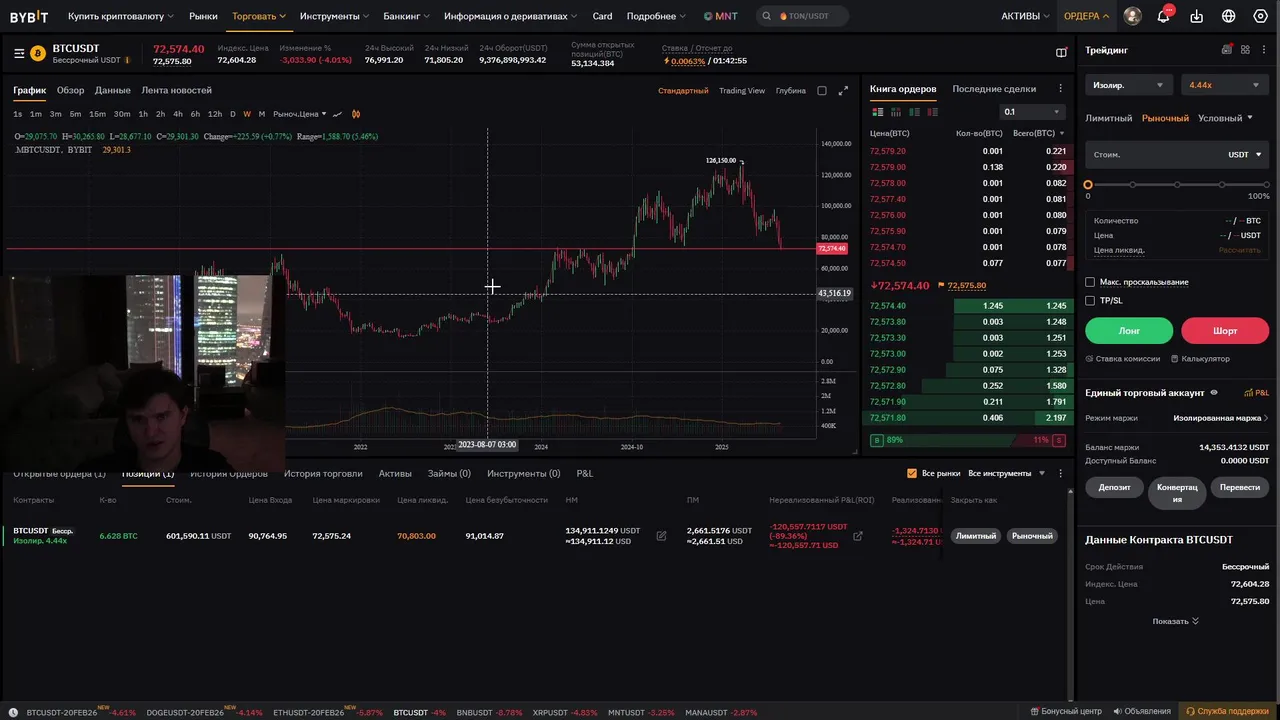Select the Лимитный order tab
This screenshot has height=720, width=1280.
click(1108, 118)
